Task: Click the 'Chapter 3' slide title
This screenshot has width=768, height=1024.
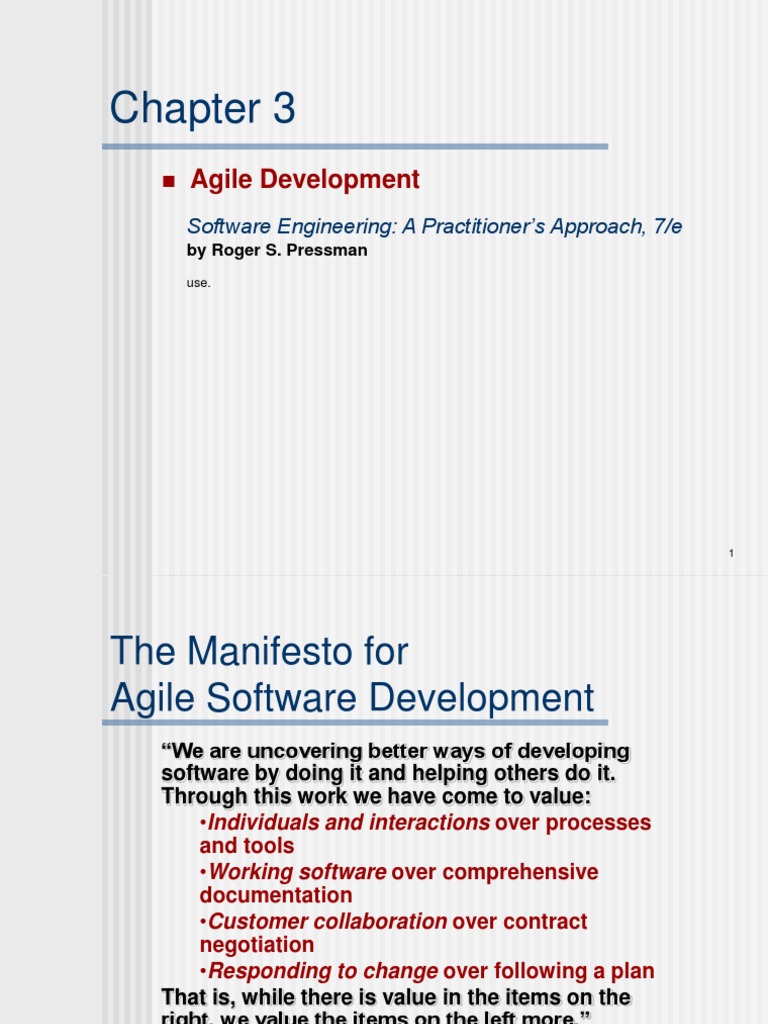Action: click(x=202, y=108)
